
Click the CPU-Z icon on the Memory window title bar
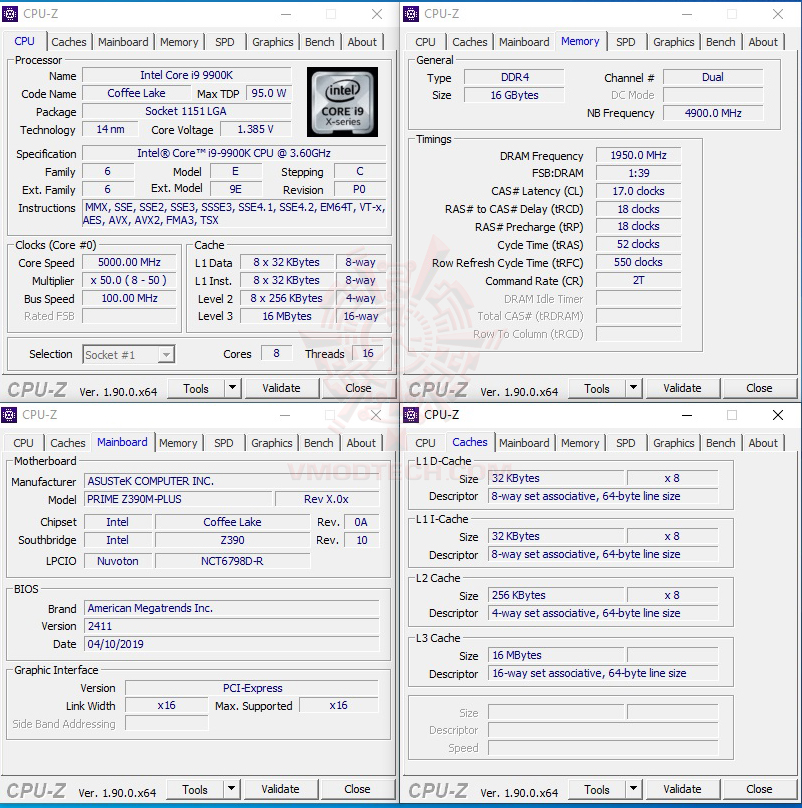412,14
